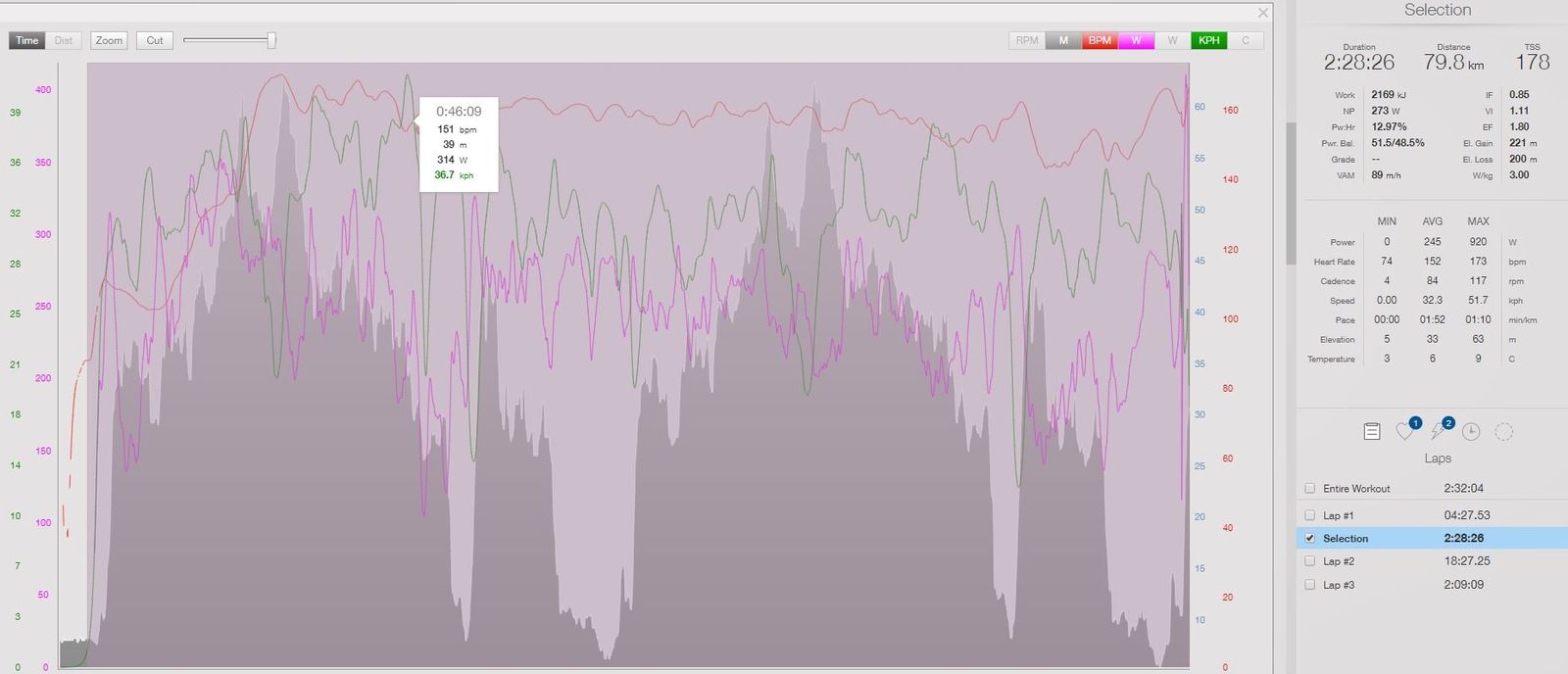
Task: Enable the C temperature channel
Action: coord(1246,40)
